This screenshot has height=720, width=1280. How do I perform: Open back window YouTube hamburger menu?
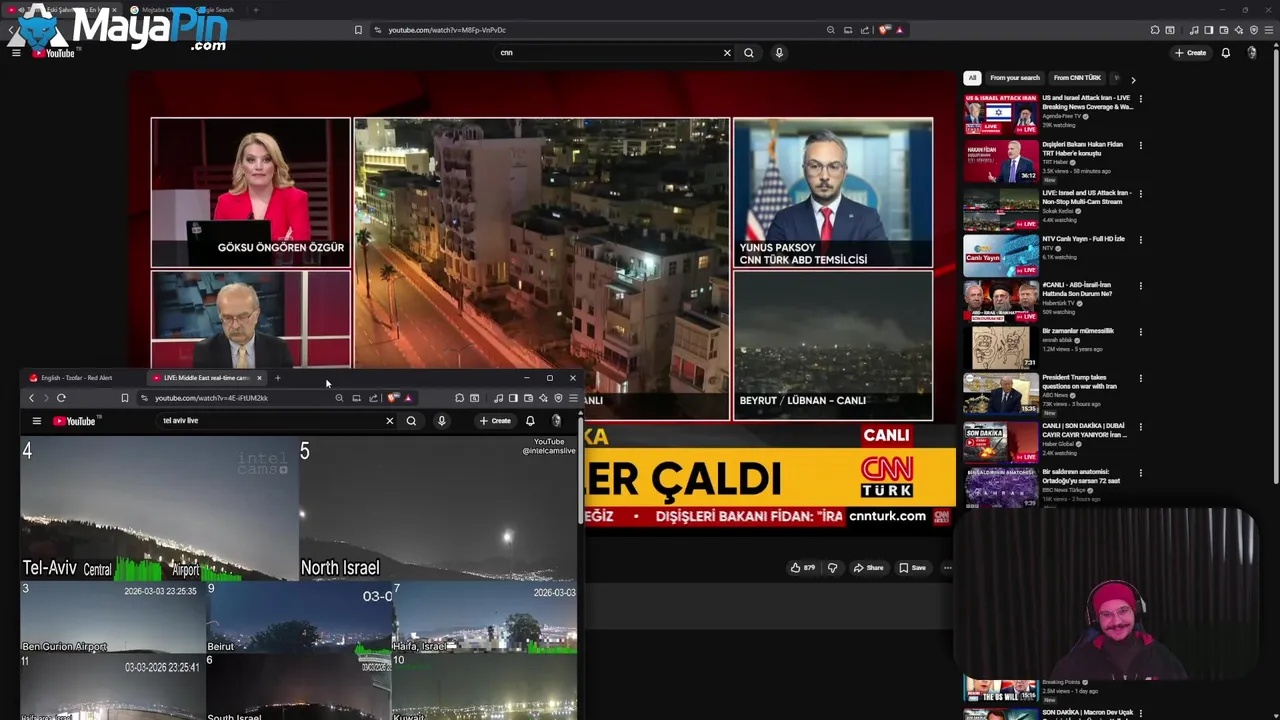click(16, 53)
